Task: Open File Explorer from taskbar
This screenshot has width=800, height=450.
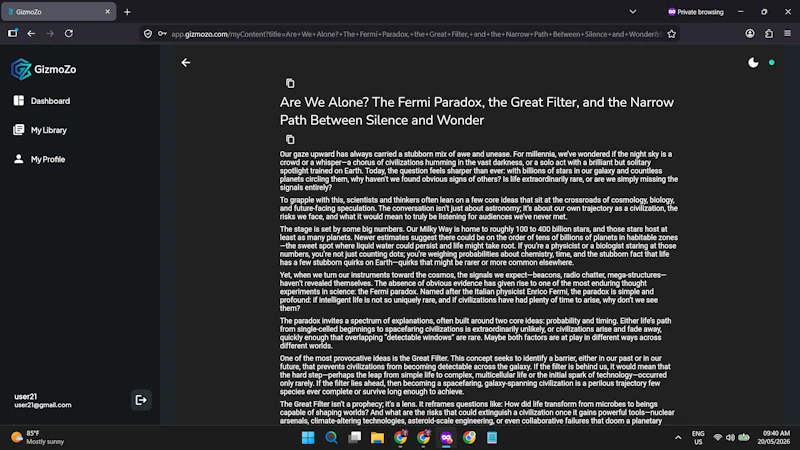Action: click(378, 438)
